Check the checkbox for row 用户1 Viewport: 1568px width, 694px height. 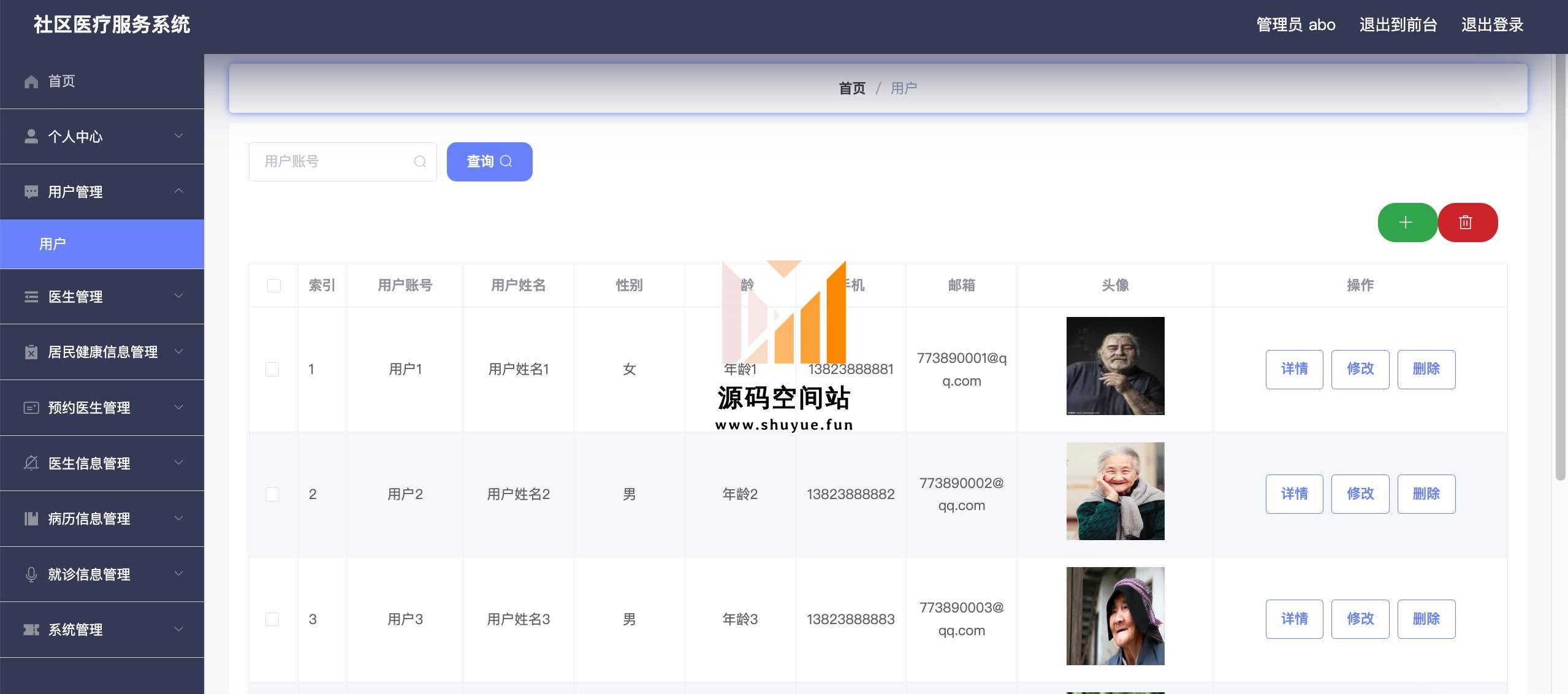coord(272,370)
